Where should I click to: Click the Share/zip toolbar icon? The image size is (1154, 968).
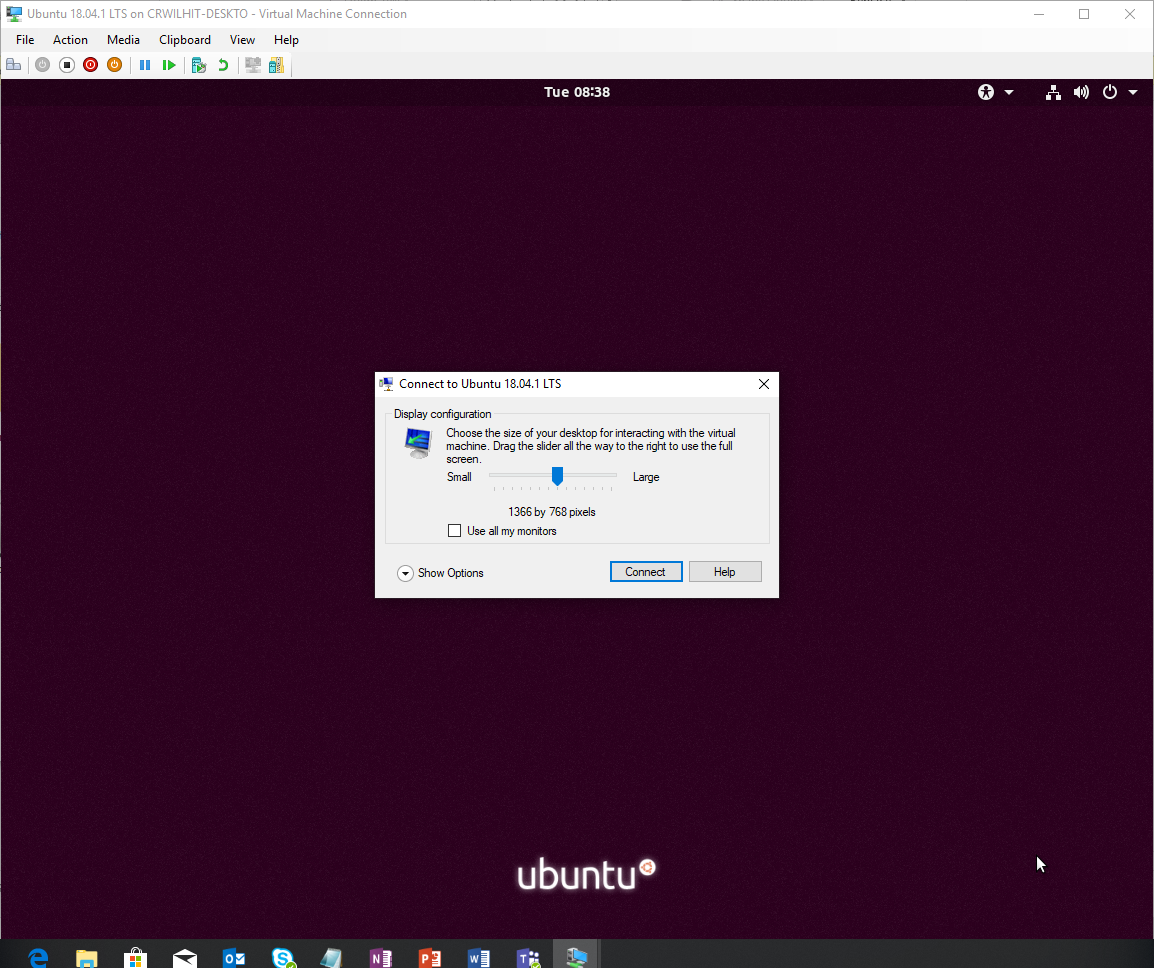pos(276,65)
